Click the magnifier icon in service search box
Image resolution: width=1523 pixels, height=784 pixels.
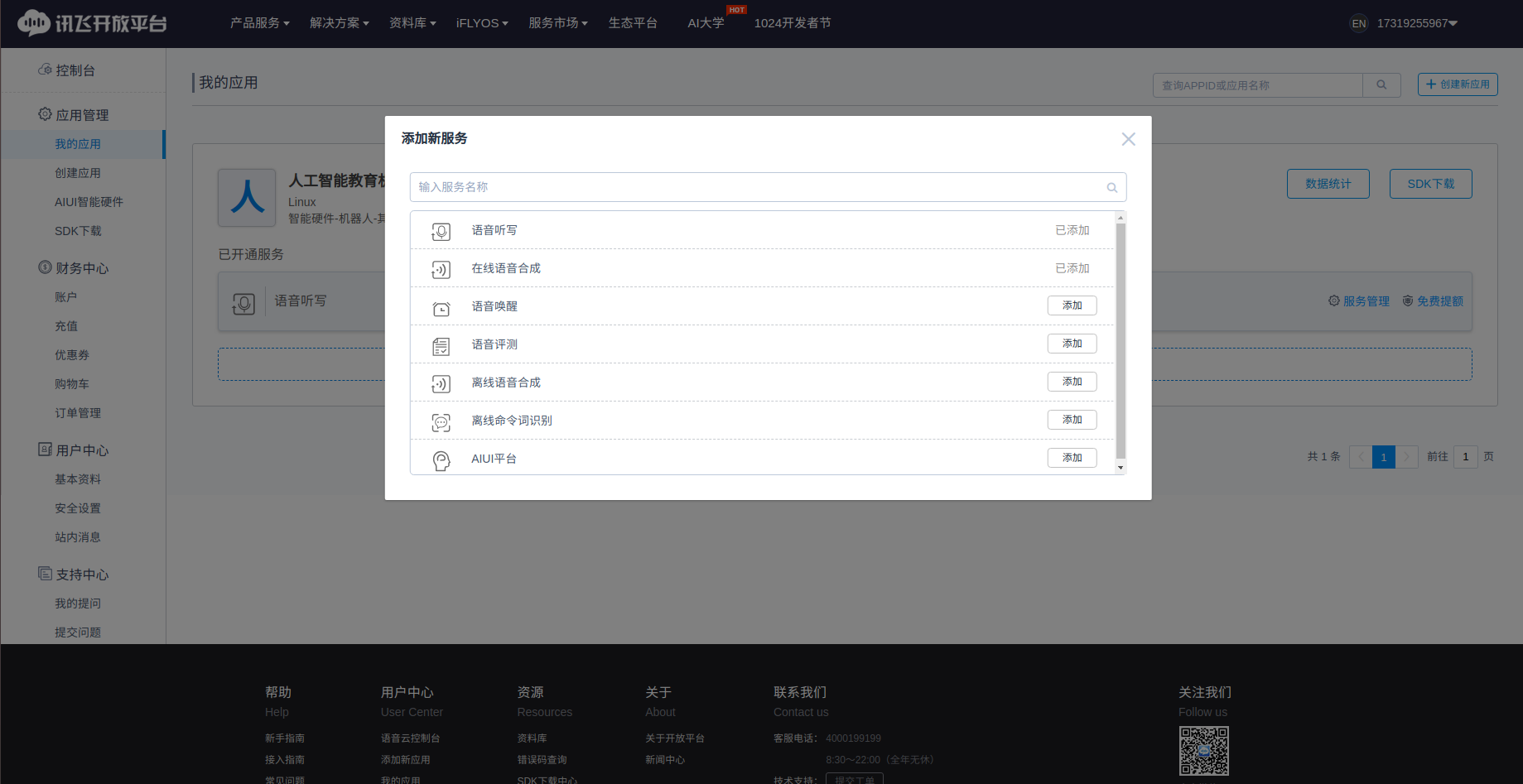click(1111, 187)
